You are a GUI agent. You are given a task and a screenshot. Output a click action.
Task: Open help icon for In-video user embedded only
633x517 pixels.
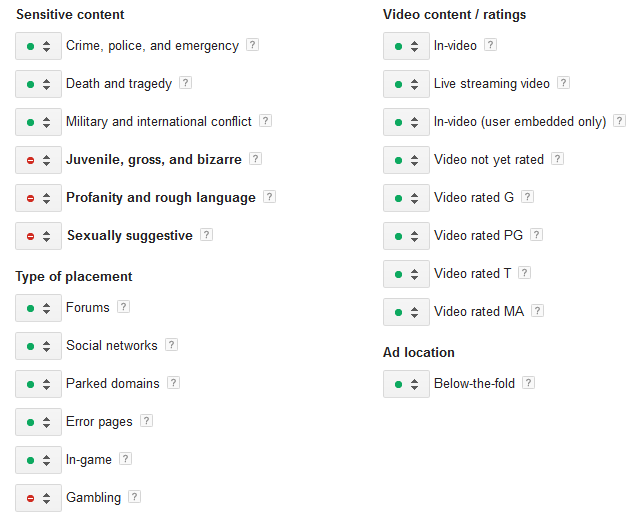[619, 121]
